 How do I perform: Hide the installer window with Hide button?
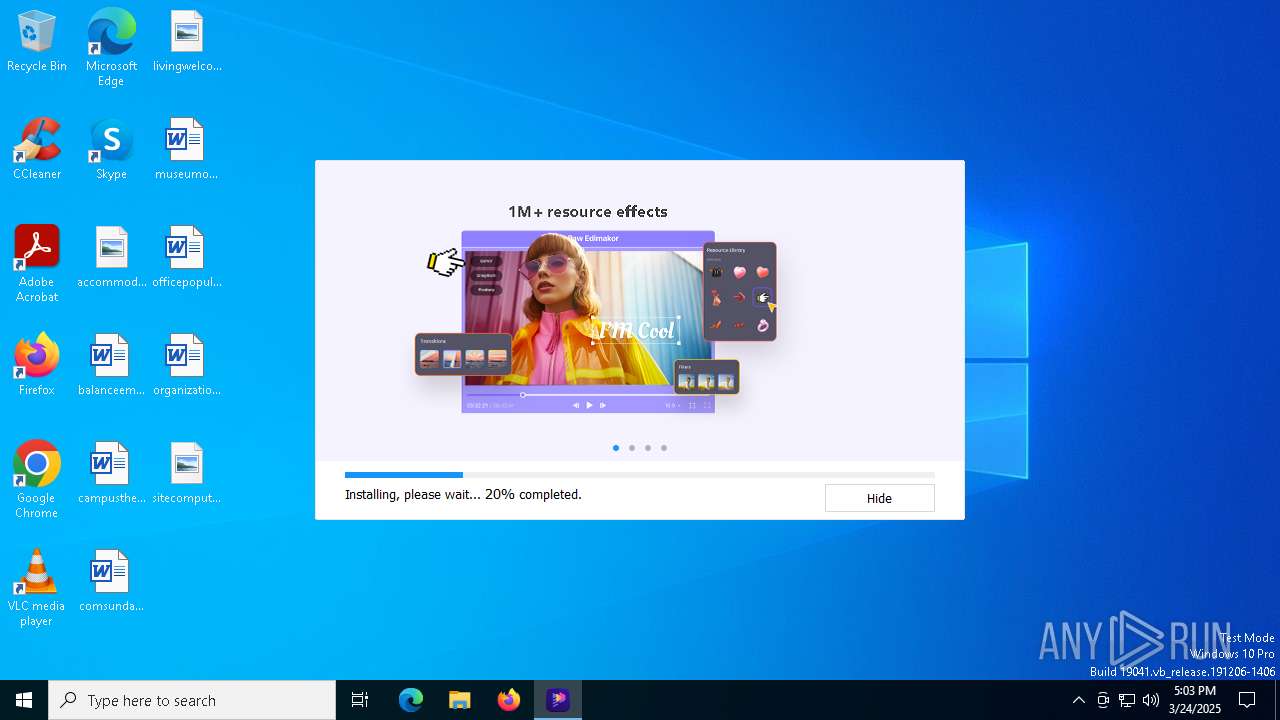(879, 498)
